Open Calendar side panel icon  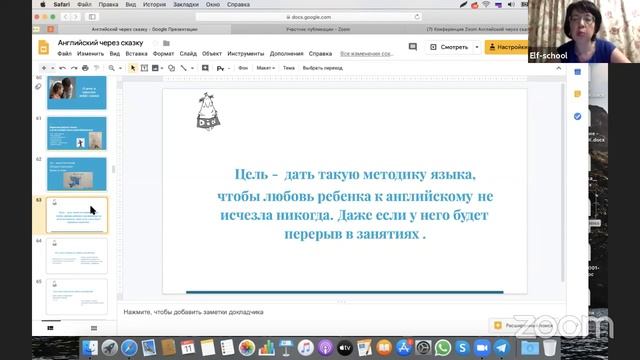(578, 72)
